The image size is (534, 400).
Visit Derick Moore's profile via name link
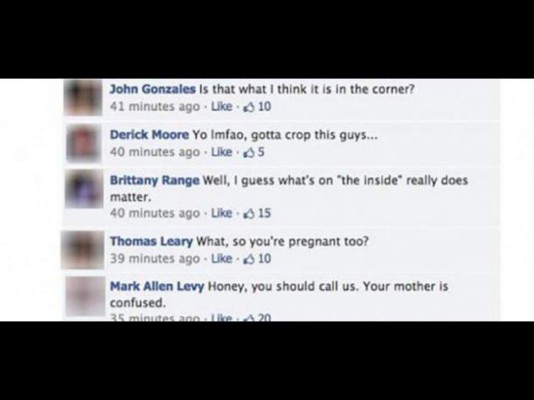pyautogui.click(x=149, y=135)
